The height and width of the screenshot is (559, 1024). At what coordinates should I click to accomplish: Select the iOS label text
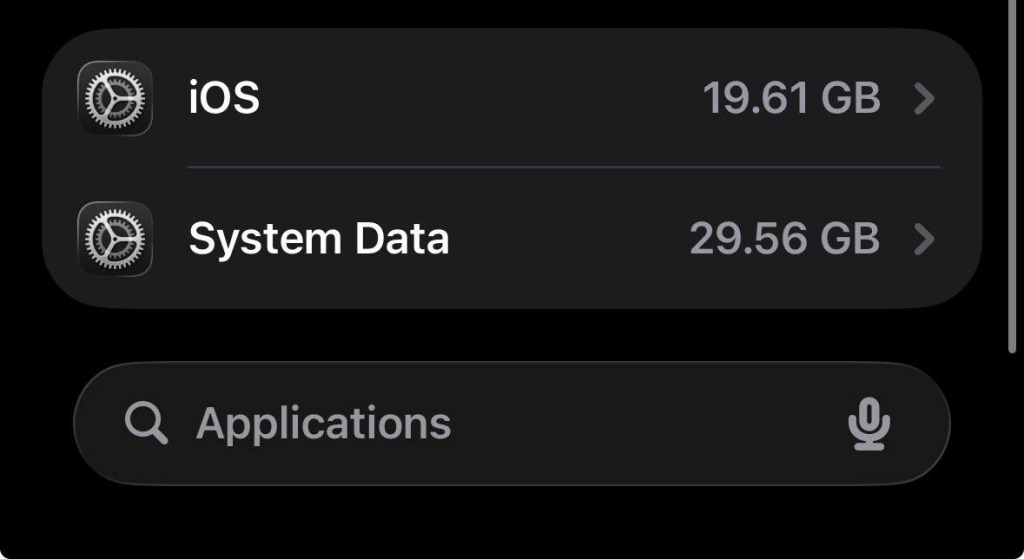[224, 98]
